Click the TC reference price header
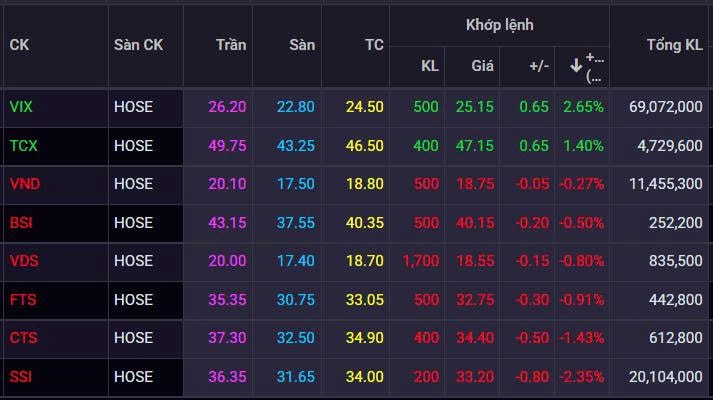 click(x=374, y=45)
